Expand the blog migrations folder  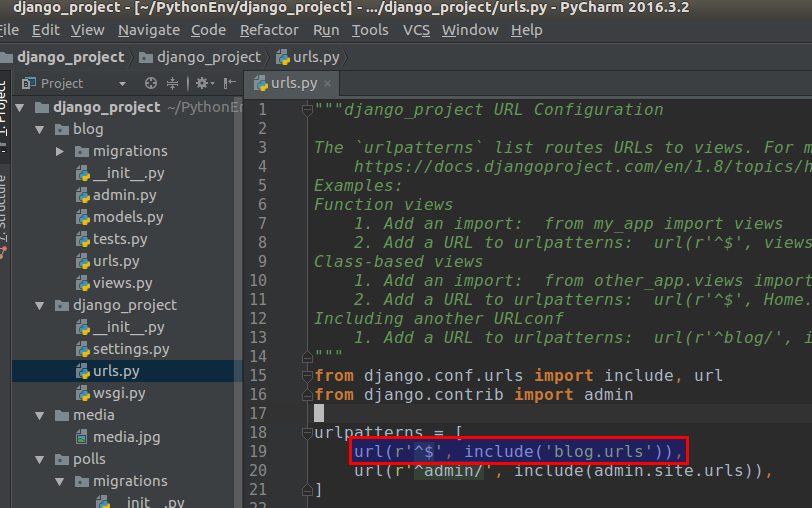(60, 151)
